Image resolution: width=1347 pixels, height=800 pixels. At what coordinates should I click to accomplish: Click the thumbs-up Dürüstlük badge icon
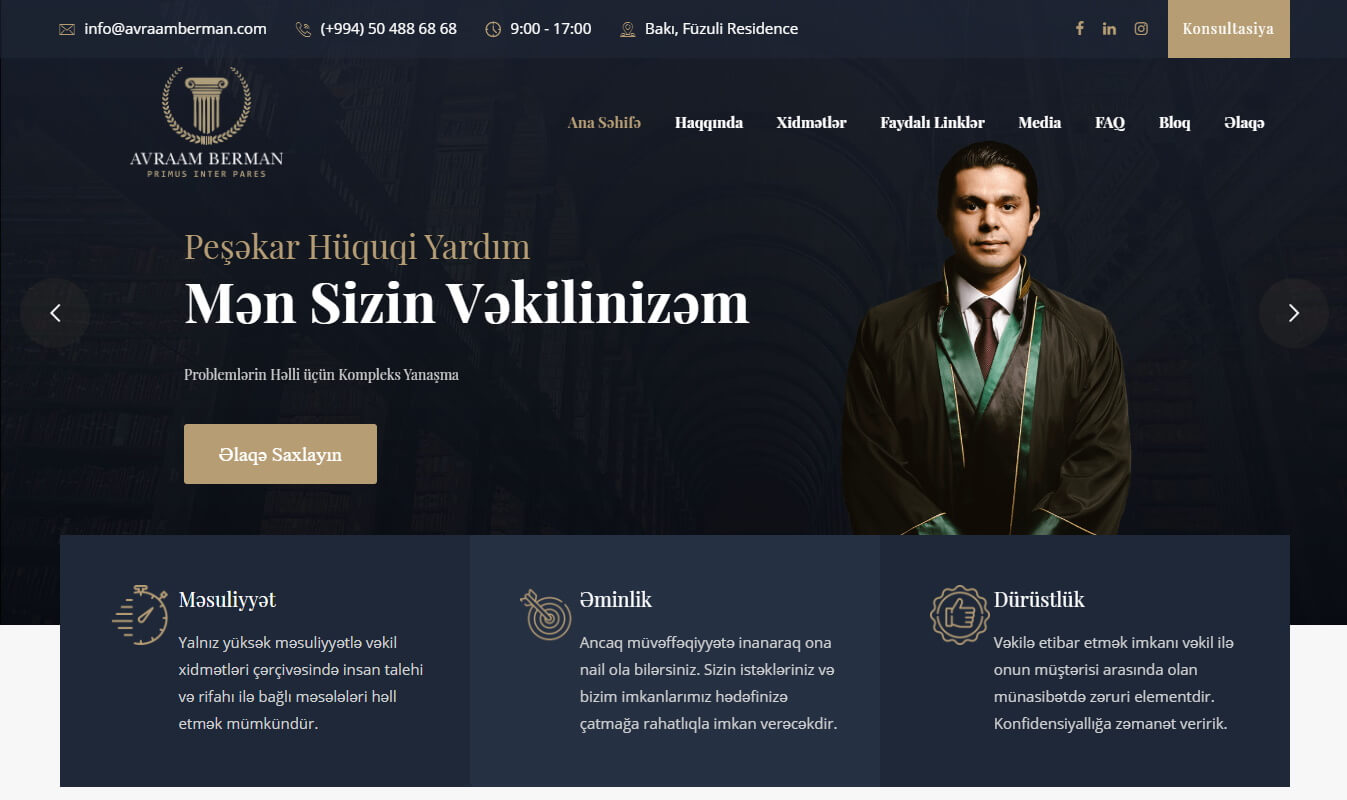pyautogui.click(x=959, y=614)
